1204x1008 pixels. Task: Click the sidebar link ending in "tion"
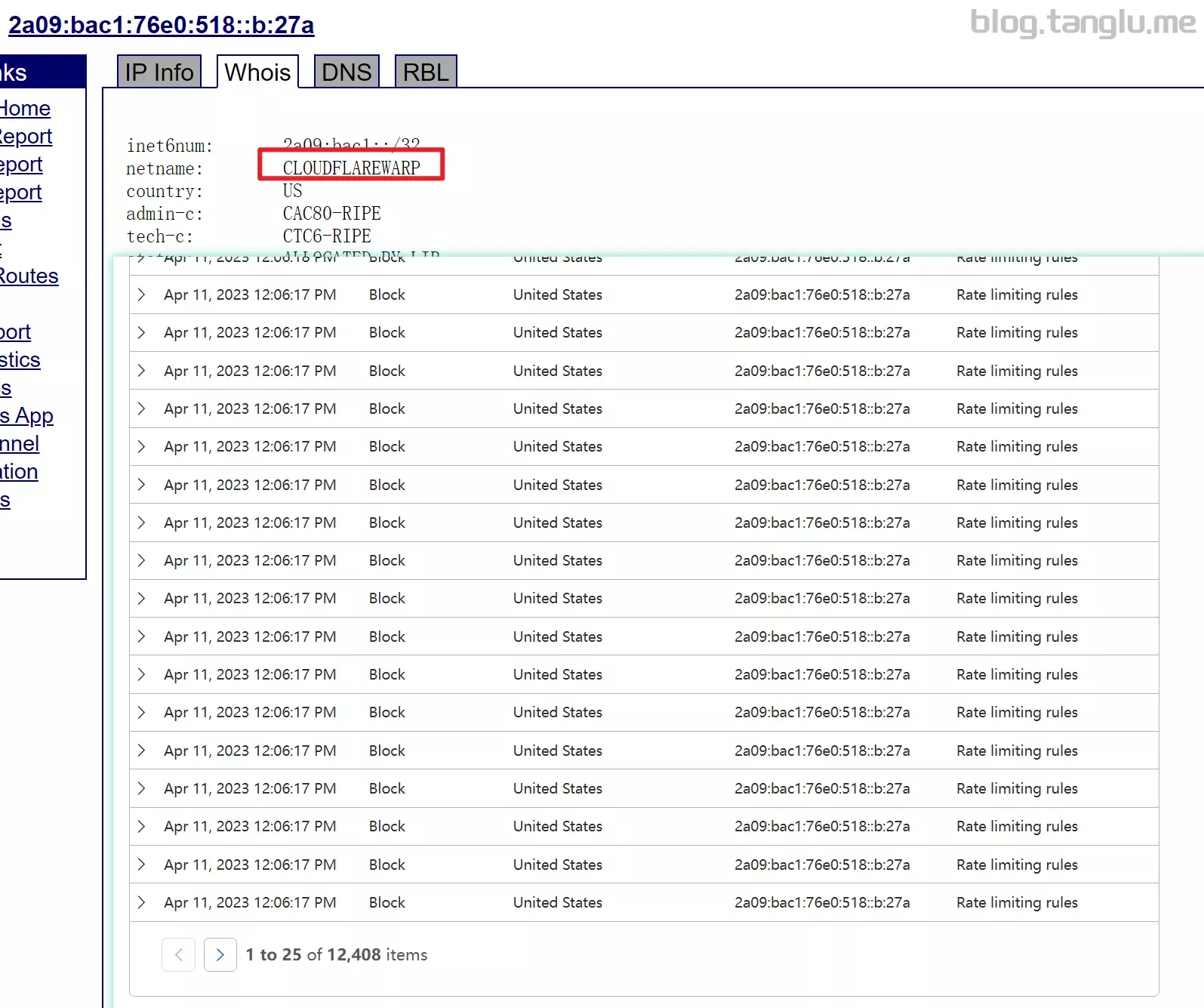tap(19, 472)
